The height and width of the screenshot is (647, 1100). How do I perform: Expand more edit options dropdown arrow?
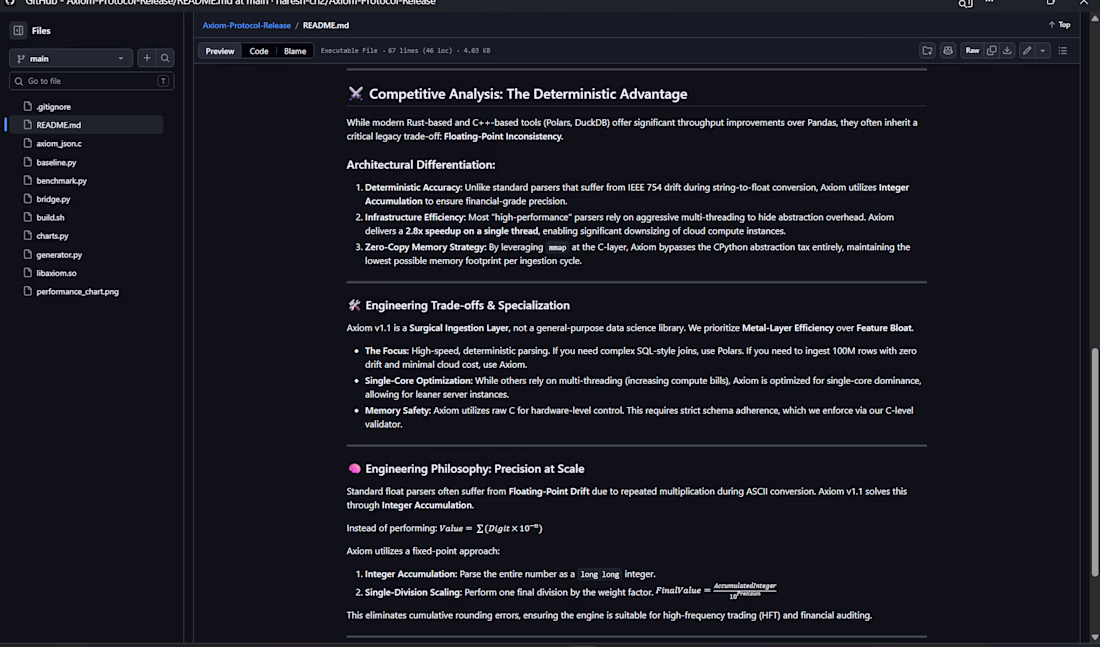click(x=1042, y=51)
